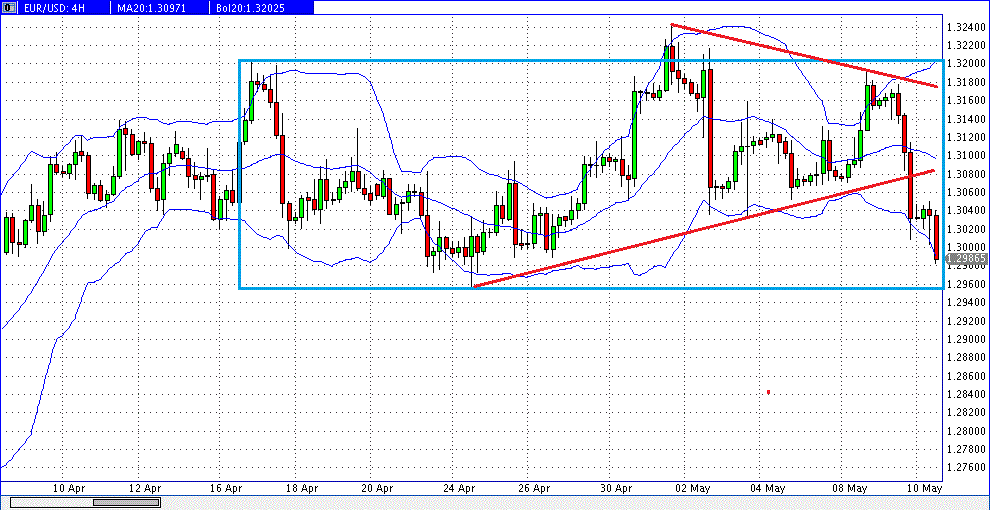Screen dimensions: 990x510
Task: Click the 08 May date label
Action: point(848,488)
